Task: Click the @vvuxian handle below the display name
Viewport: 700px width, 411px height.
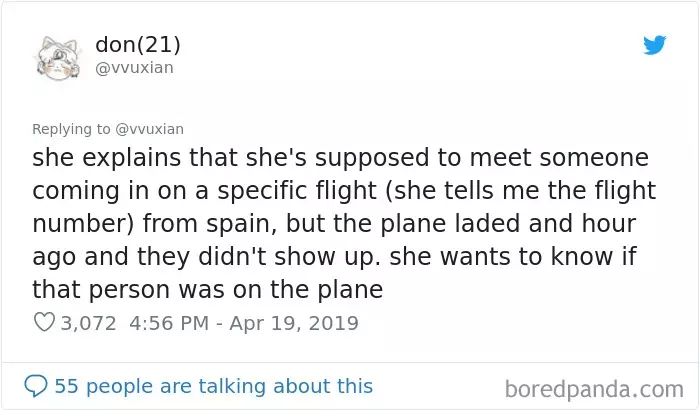Action: coord(134,68)
